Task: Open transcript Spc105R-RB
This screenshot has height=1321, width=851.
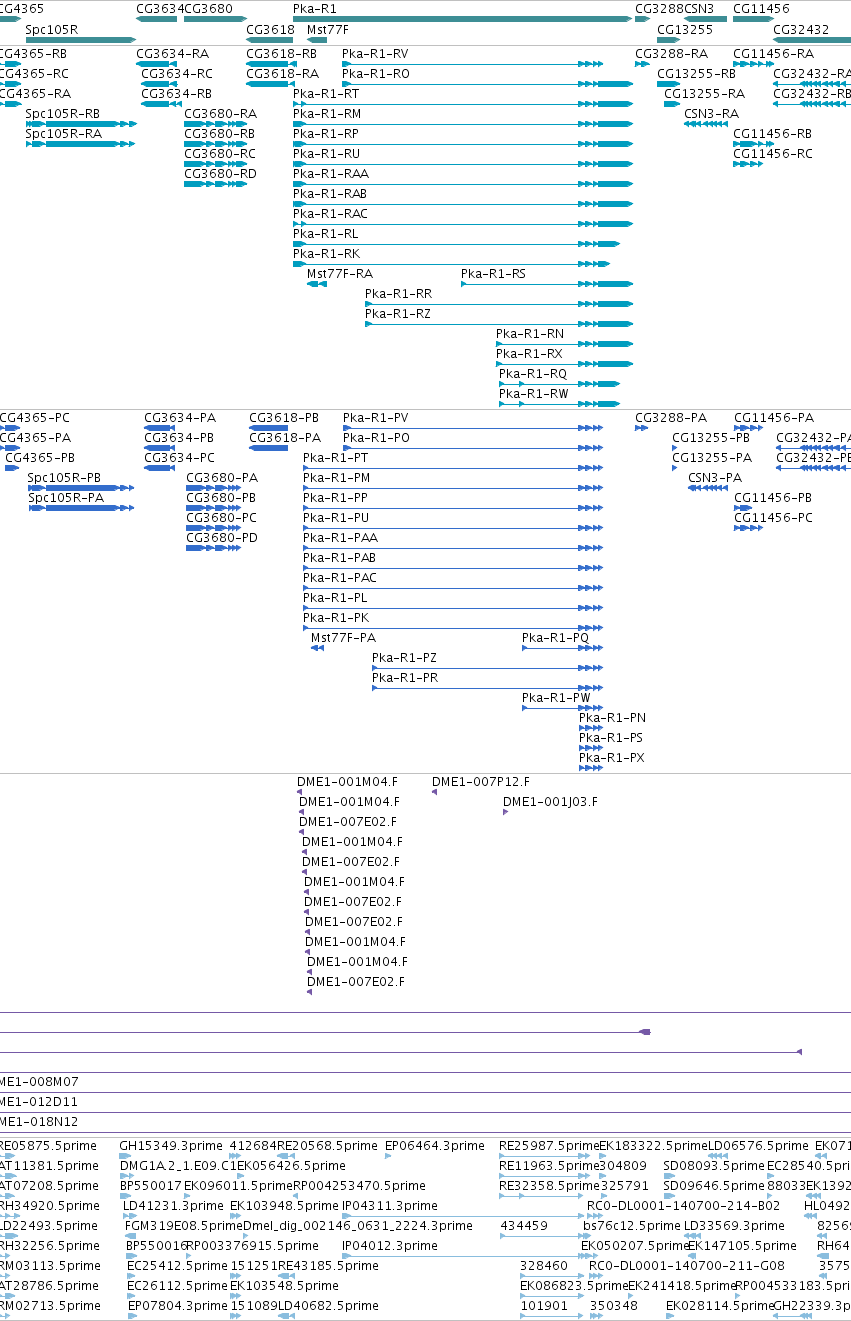Action: [x=63, y=113]
